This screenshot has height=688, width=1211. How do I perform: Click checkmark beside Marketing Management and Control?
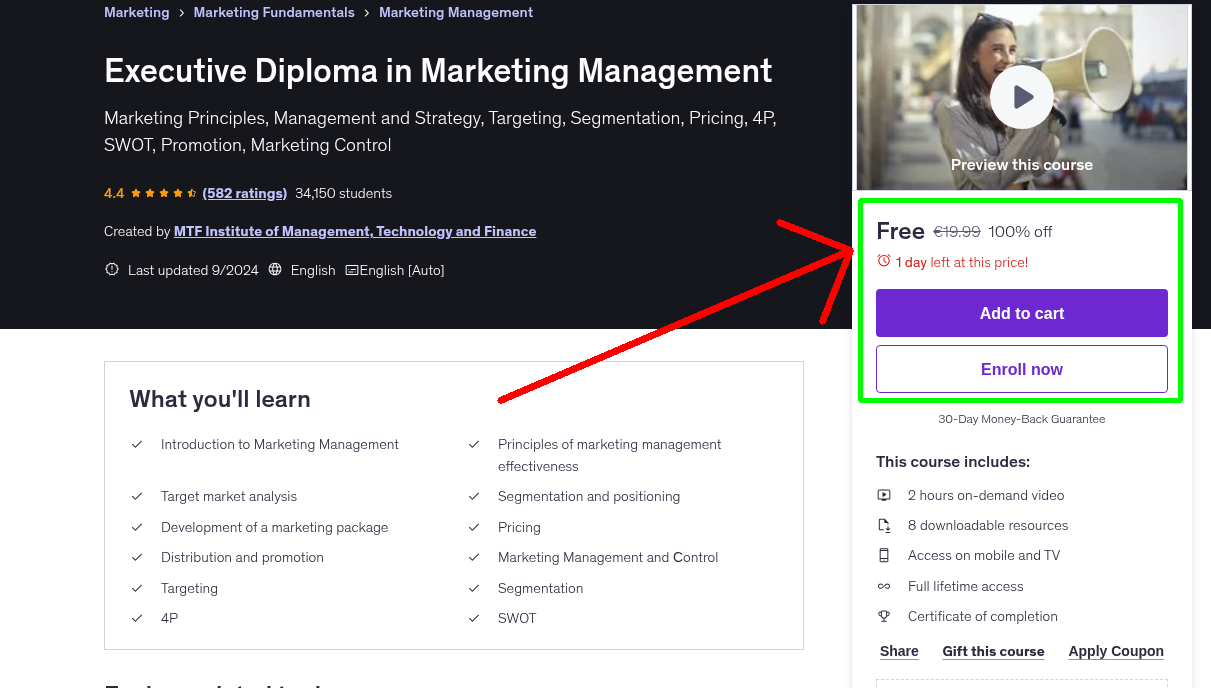tap(474, 557)
